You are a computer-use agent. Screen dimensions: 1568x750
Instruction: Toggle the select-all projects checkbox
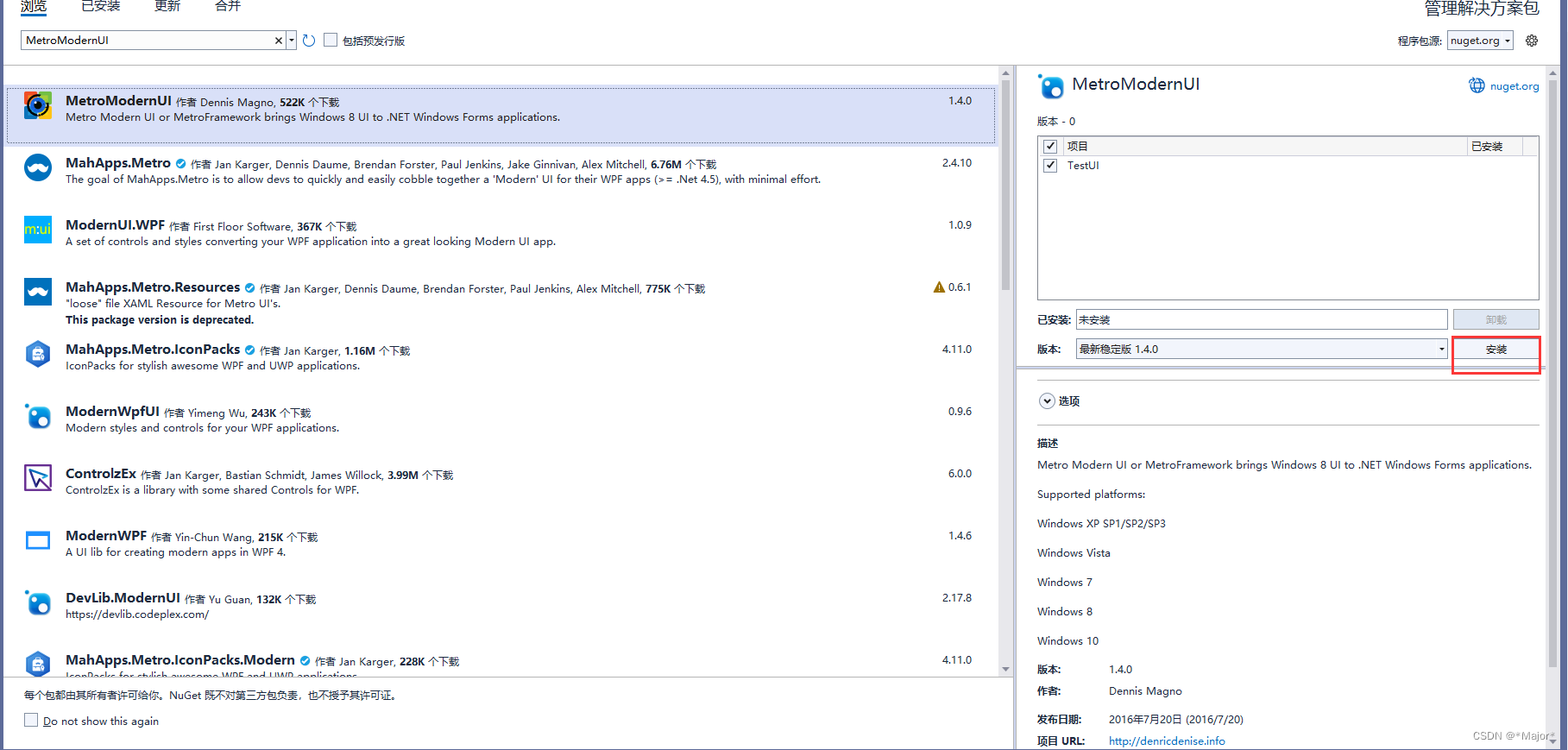[1050, 146]
